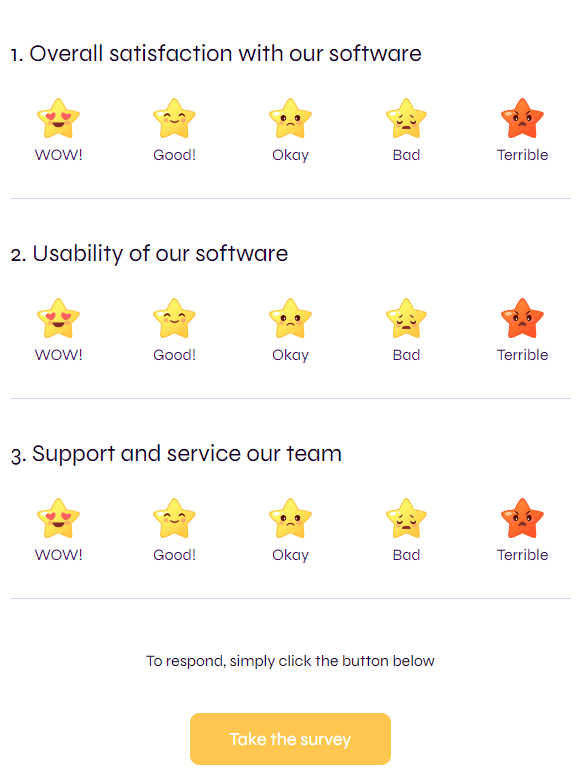The width and height of the screenshot is (588, 783).
Task: Pick the Bad star for overall satisfaction
Action: pyautogui.click(x=406, y=118)
